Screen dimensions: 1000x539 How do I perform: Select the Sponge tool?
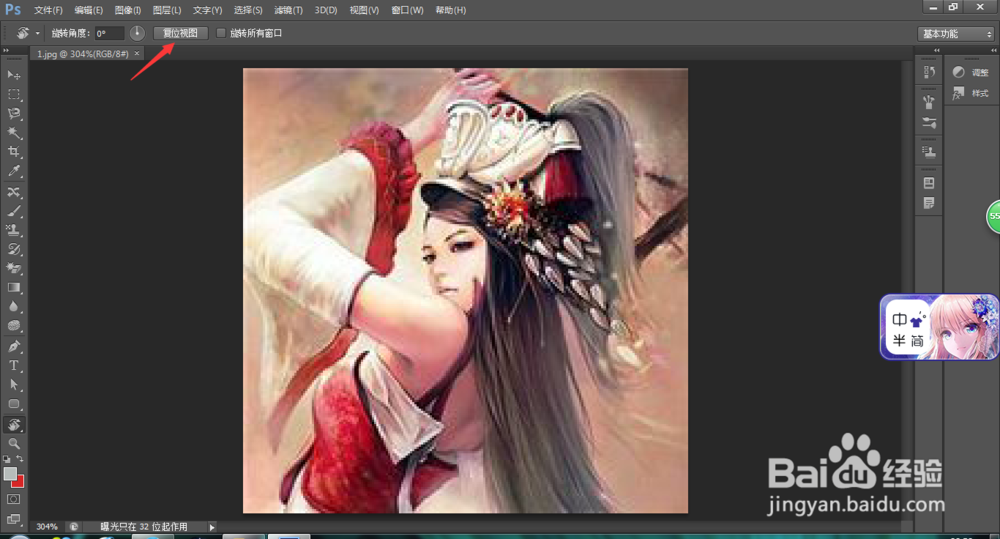click(x=13, y=326)
